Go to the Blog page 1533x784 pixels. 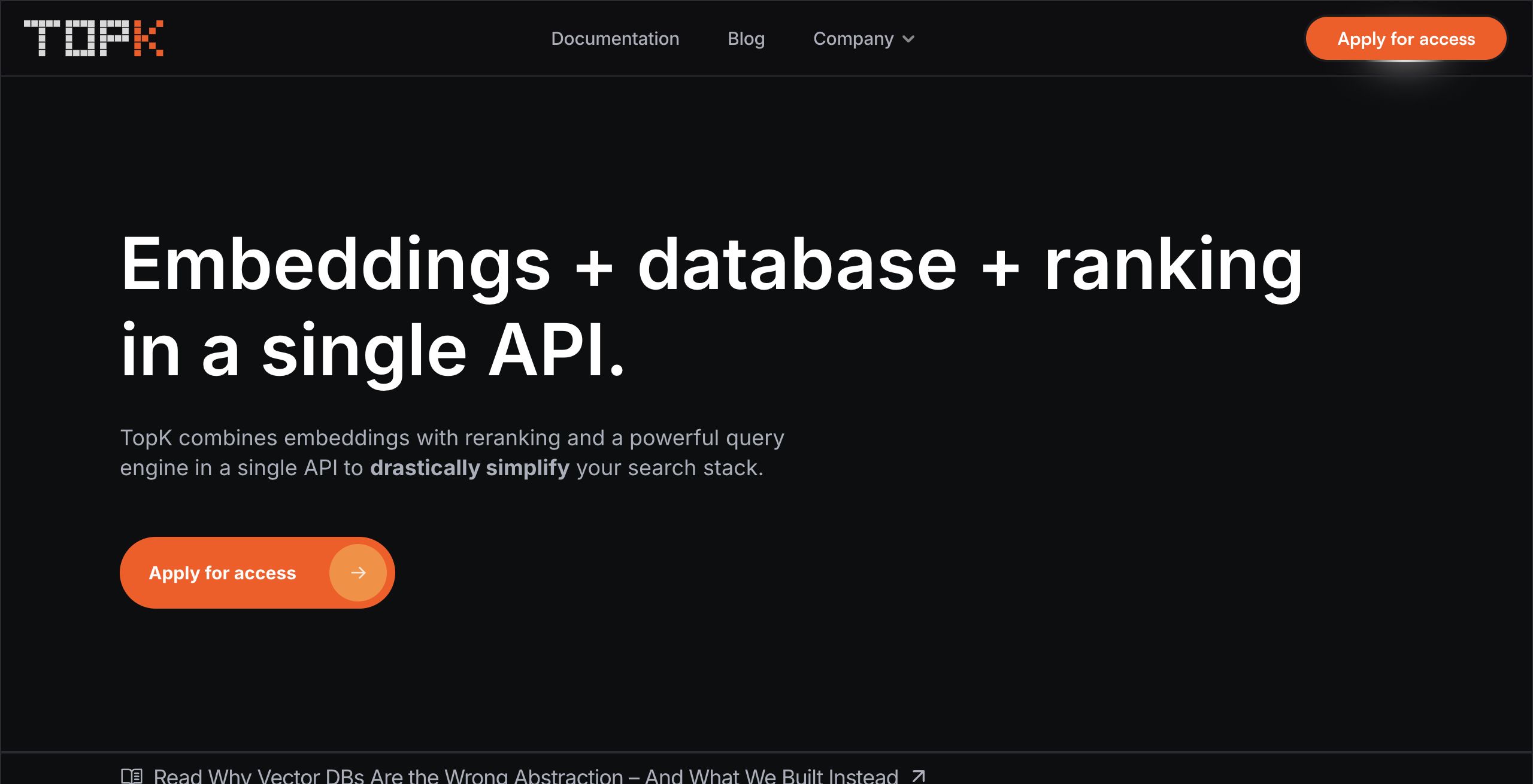coord(746,39)
